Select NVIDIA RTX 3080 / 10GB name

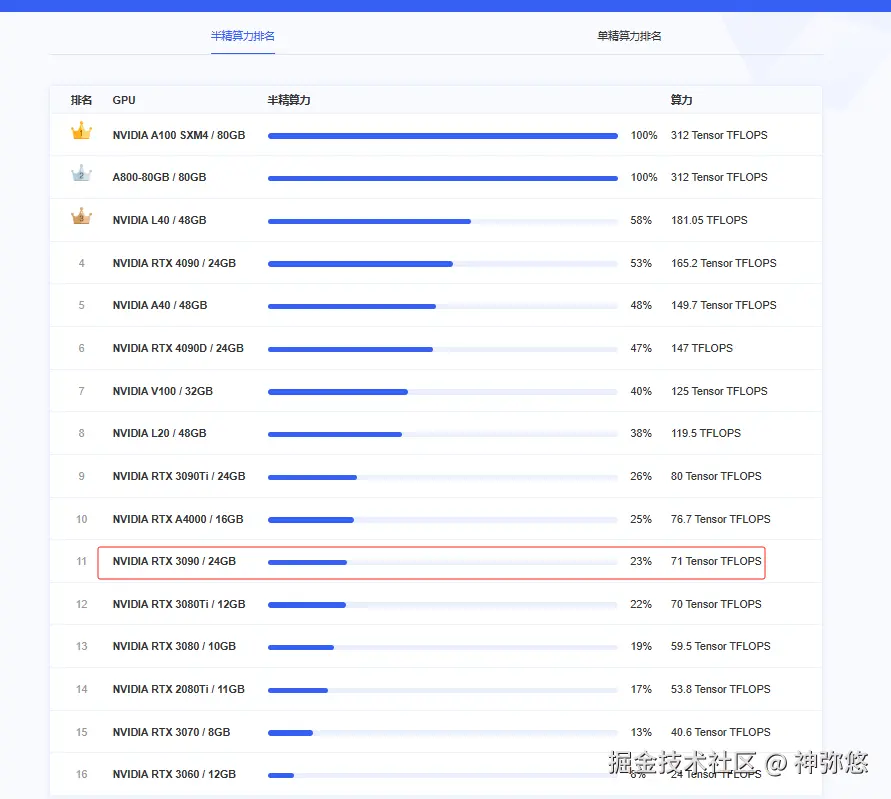174,646
